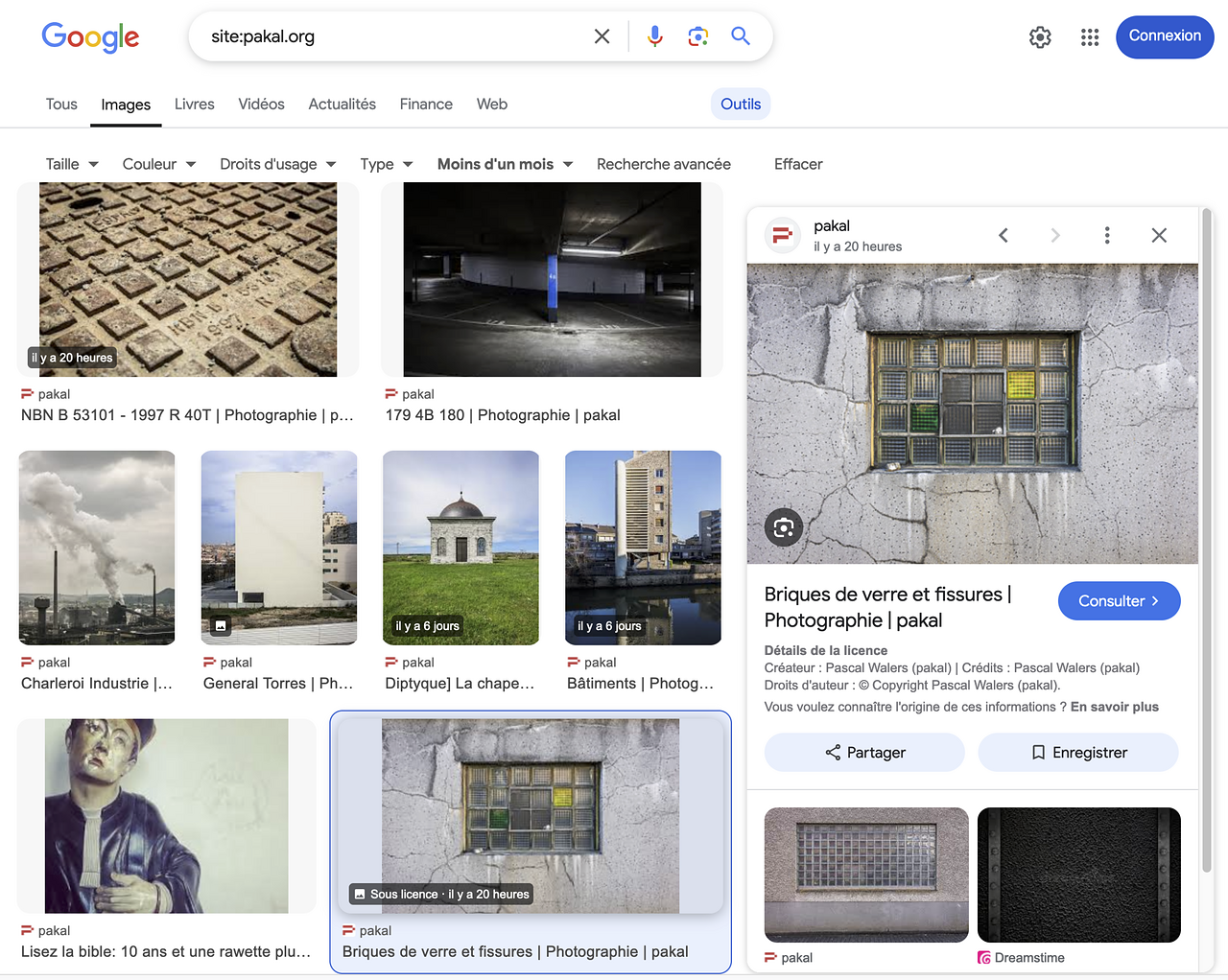Open the Actualités results tab
Image resolution: width=1228 pixels, height=980 pixels.
[x=342, y=104]
